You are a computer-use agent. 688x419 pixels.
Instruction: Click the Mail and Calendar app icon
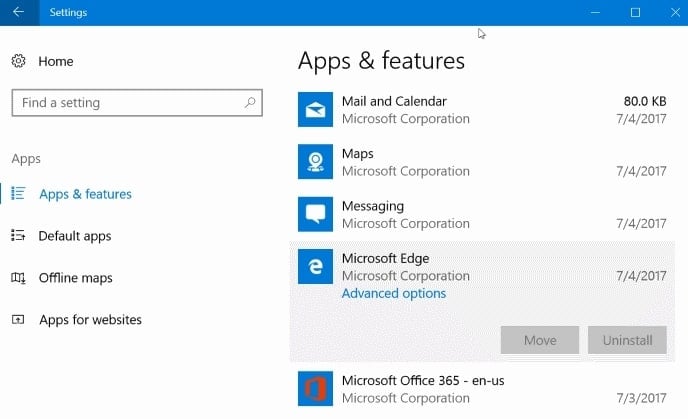[316, 110]
